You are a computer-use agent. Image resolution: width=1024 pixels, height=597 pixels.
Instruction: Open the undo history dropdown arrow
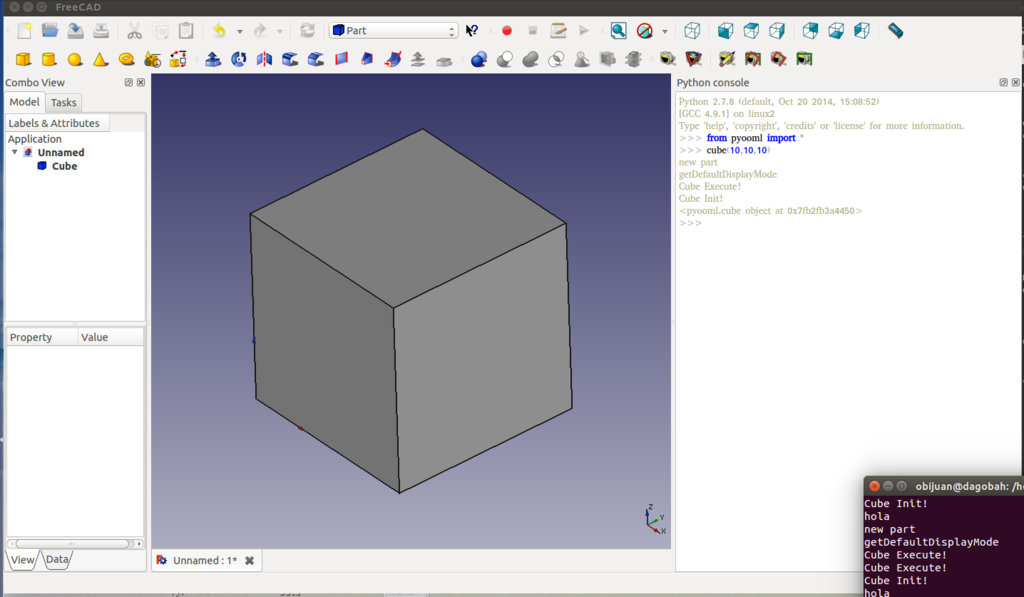pos(240,31)
